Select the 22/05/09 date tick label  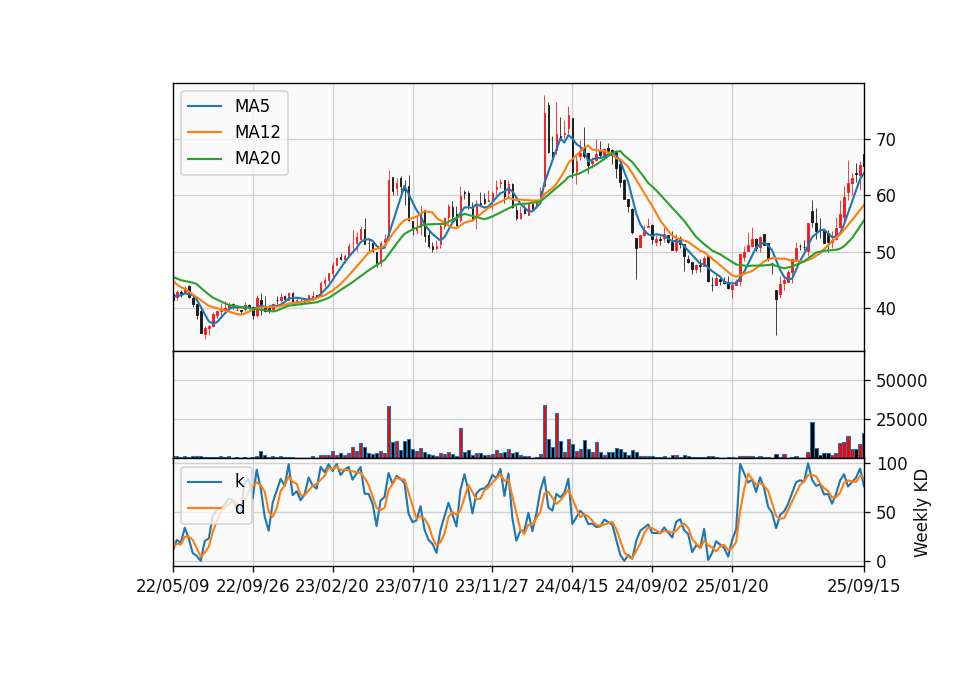(173, 586)
